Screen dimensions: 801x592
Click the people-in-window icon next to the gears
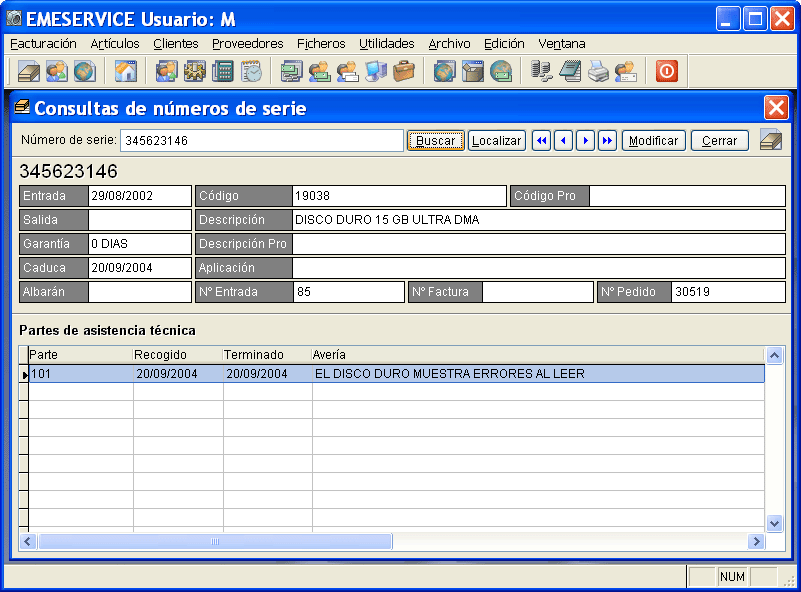tap(167, 71)
